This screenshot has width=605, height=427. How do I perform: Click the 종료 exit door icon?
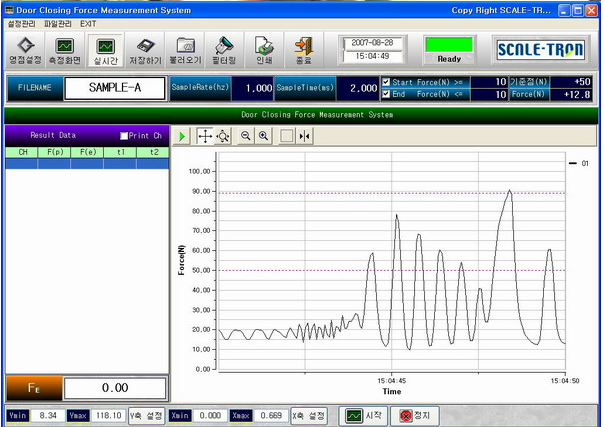[304, 51]
